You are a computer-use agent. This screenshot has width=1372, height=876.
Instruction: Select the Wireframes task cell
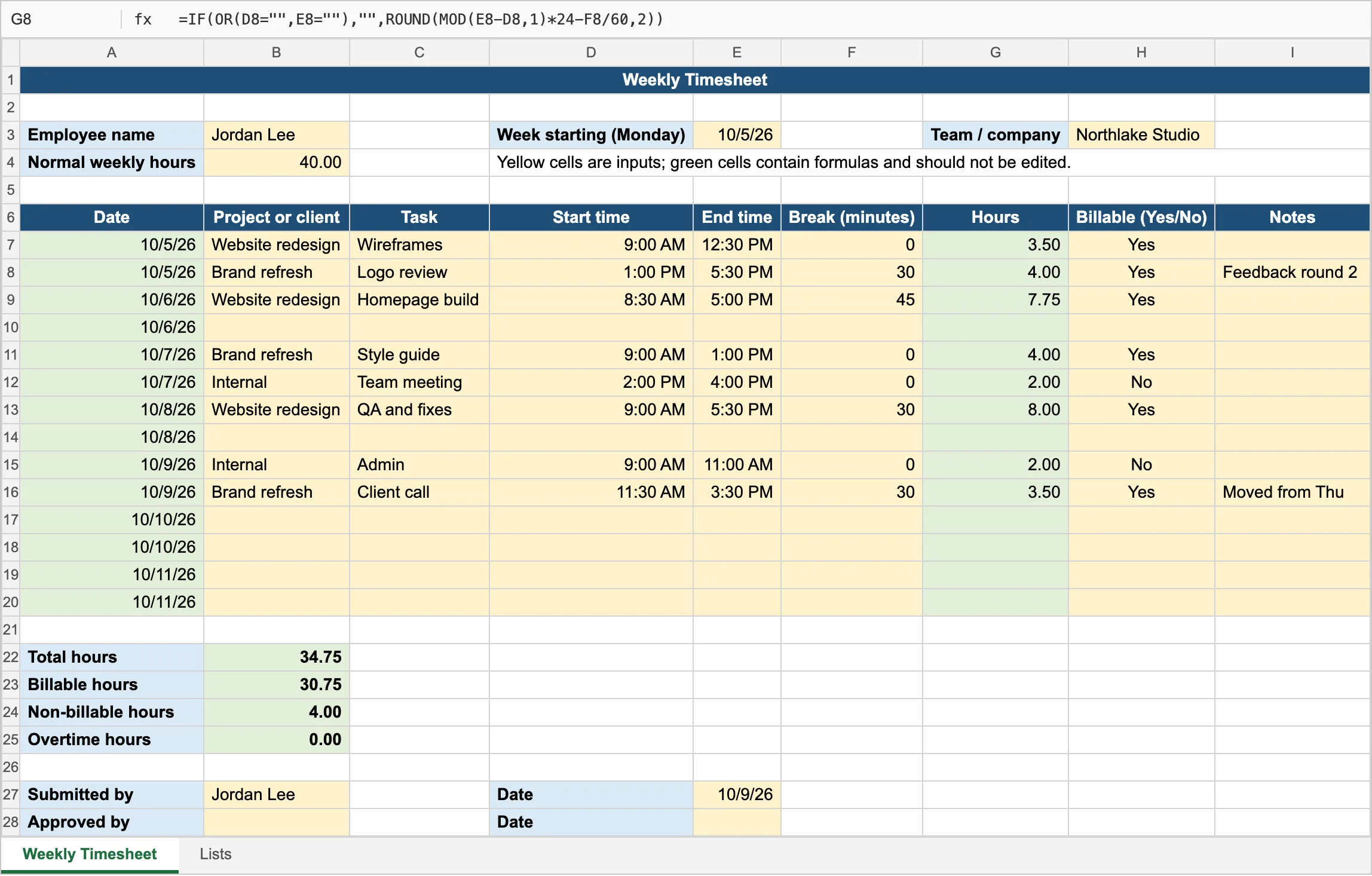click(419, 245)
